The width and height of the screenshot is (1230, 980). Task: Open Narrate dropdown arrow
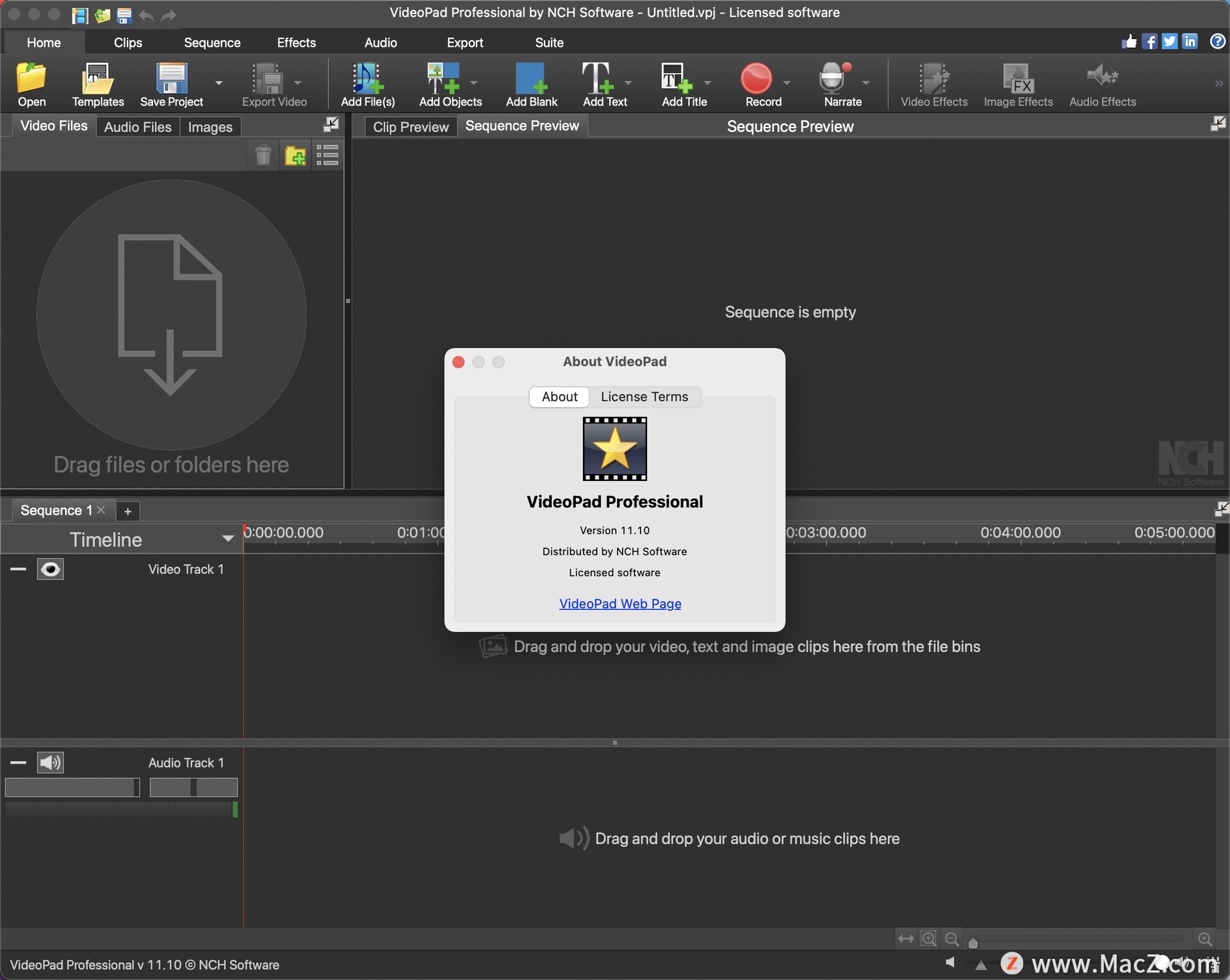866,83
